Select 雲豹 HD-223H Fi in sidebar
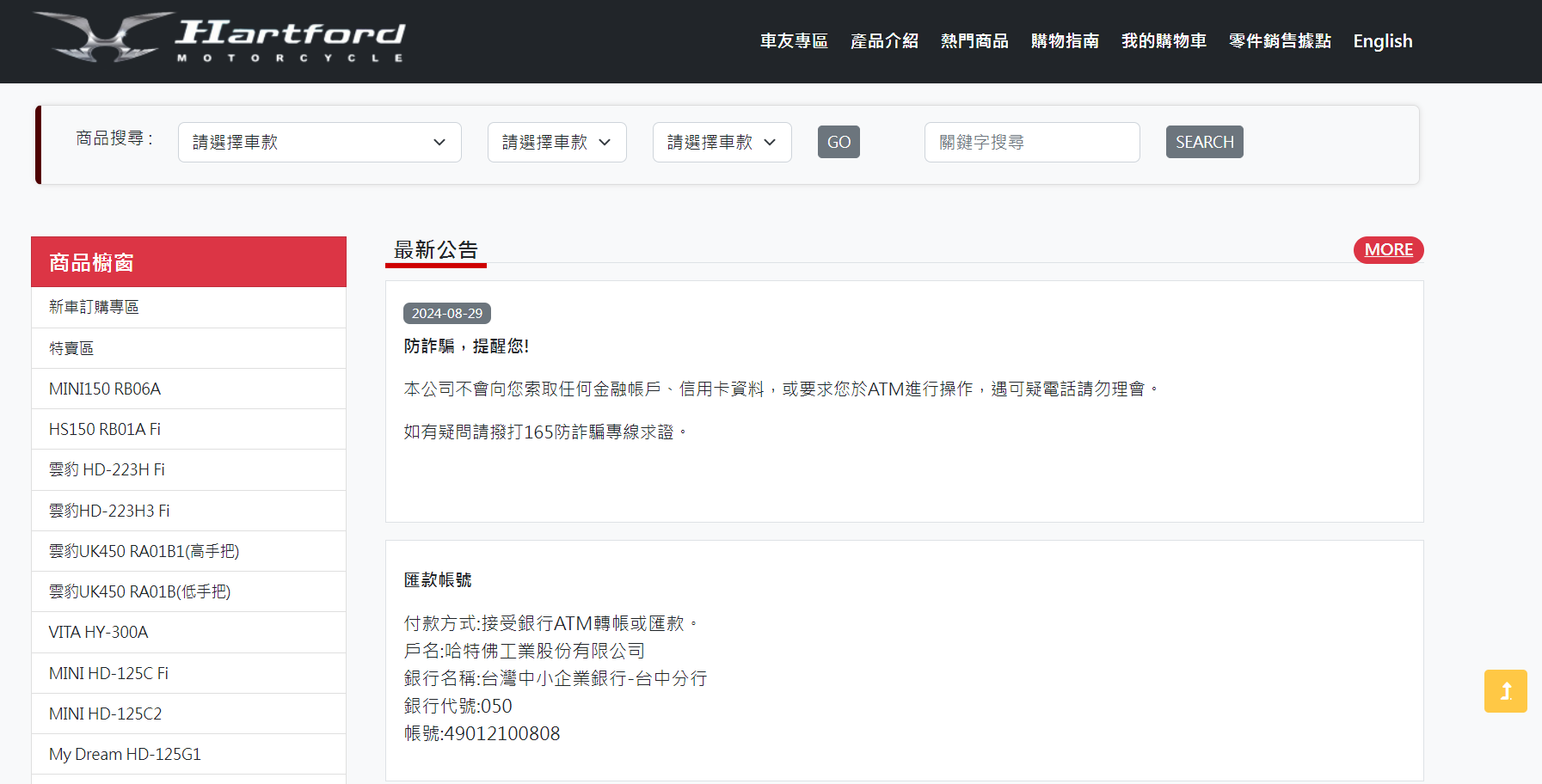 click(188, 470)
